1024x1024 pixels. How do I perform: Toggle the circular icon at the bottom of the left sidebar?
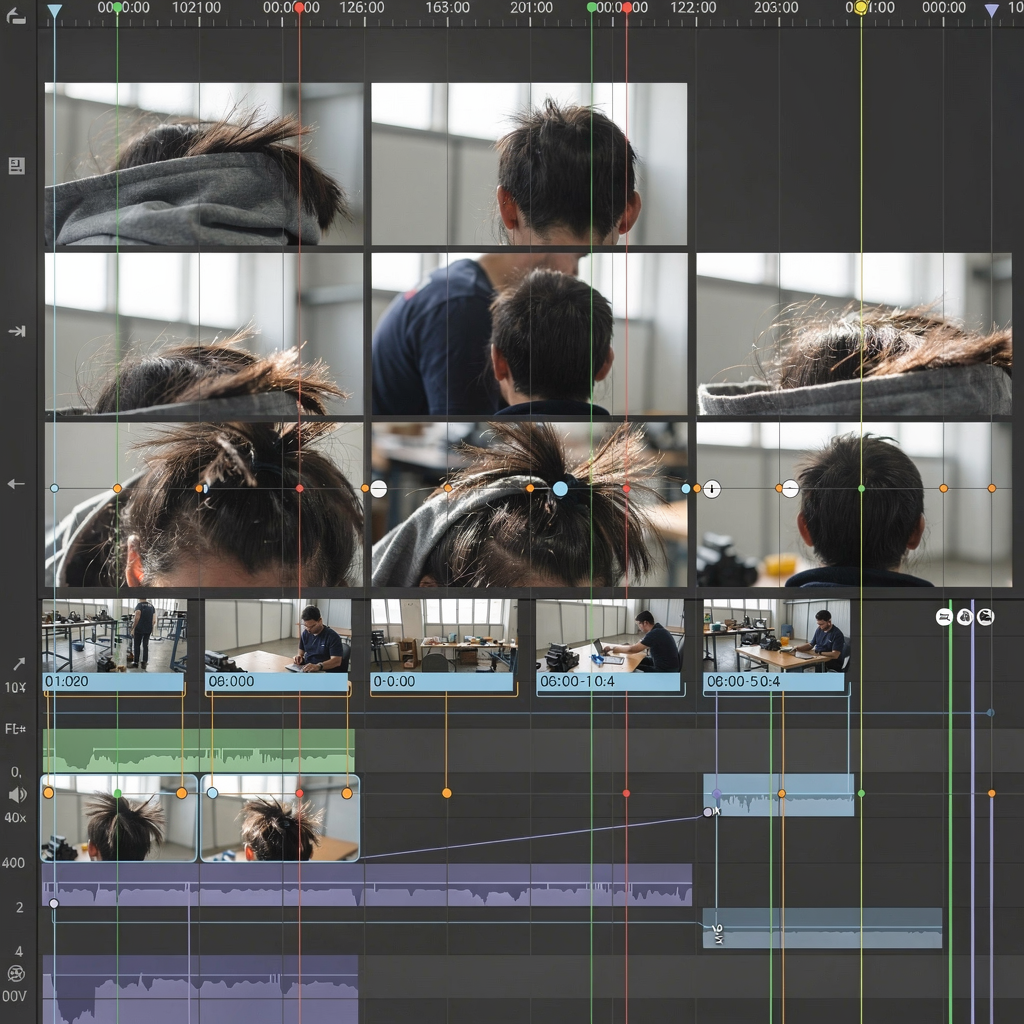pyautogui.click(x=15, y=973)
